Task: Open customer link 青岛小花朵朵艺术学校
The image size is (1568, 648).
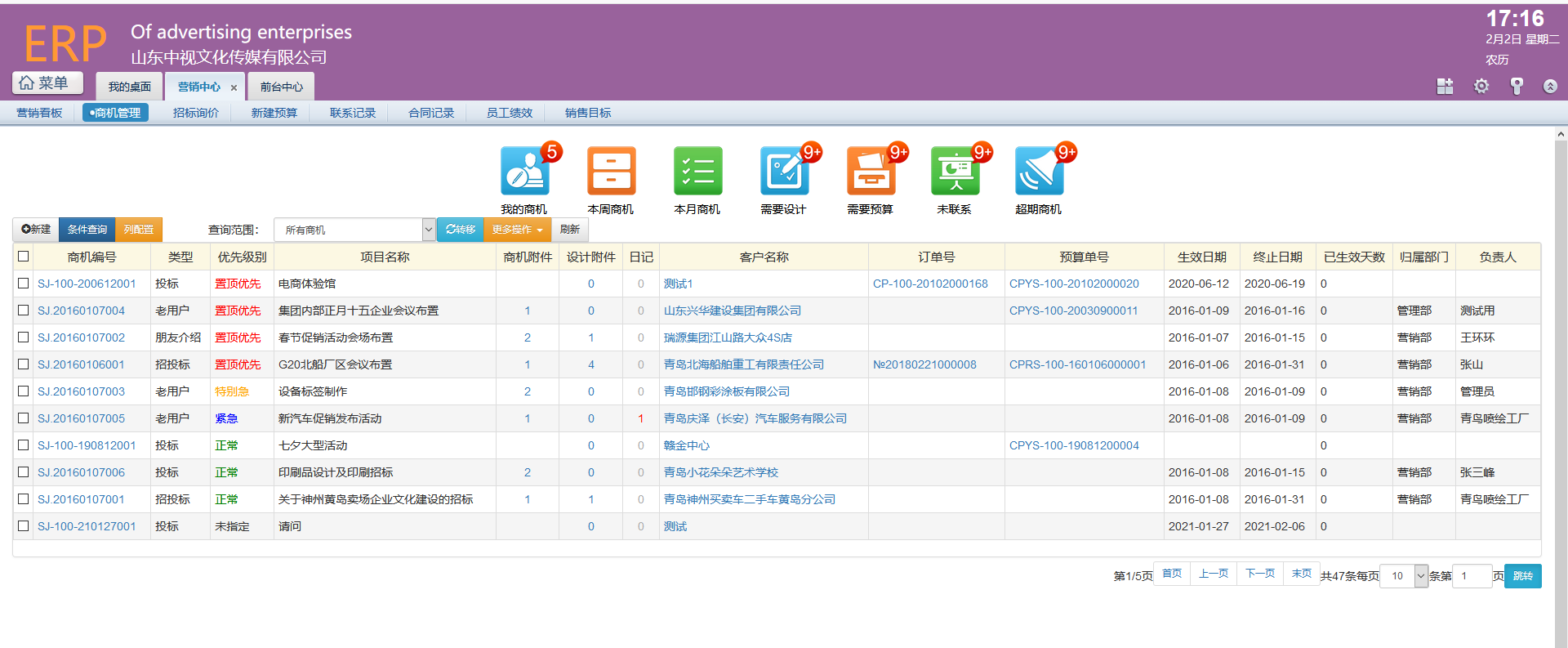Action: point(721,472)
